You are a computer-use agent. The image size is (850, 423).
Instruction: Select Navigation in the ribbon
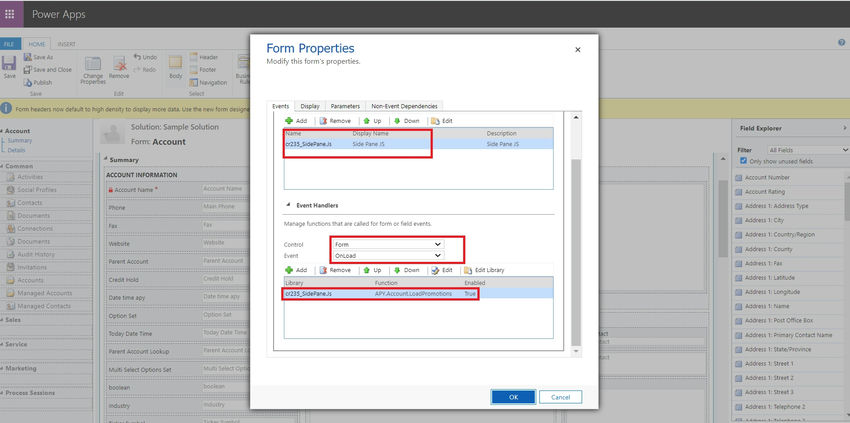tap(209, 82)
